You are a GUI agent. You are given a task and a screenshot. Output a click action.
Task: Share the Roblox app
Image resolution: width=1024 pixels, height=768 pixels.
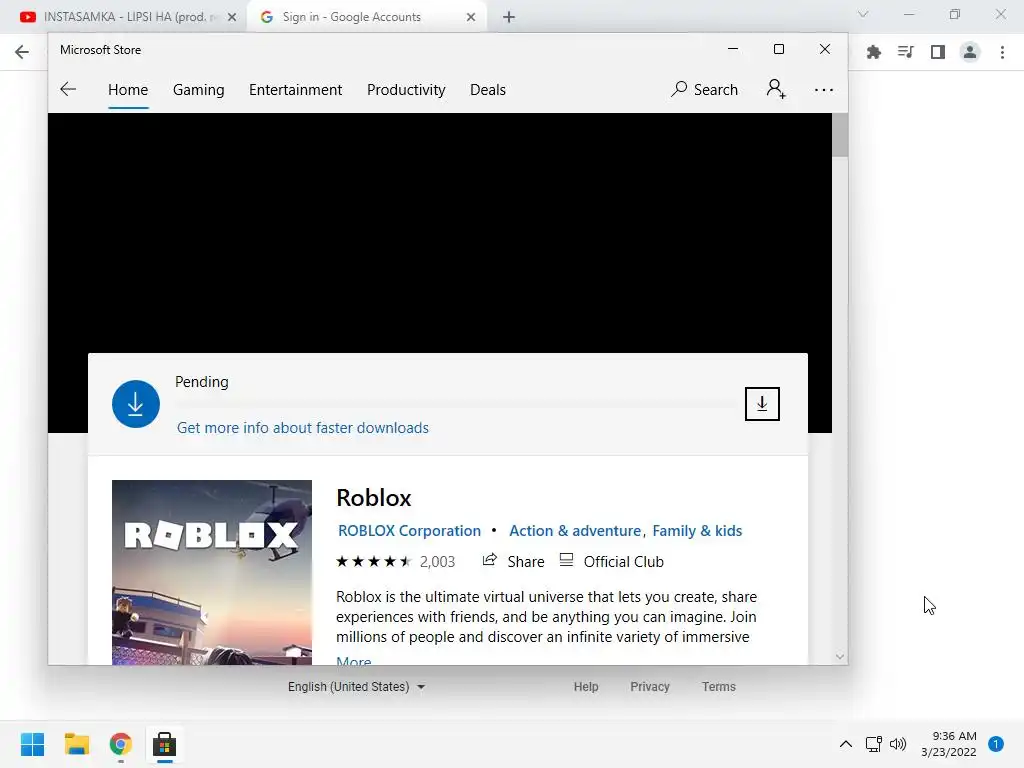[513, 561]
